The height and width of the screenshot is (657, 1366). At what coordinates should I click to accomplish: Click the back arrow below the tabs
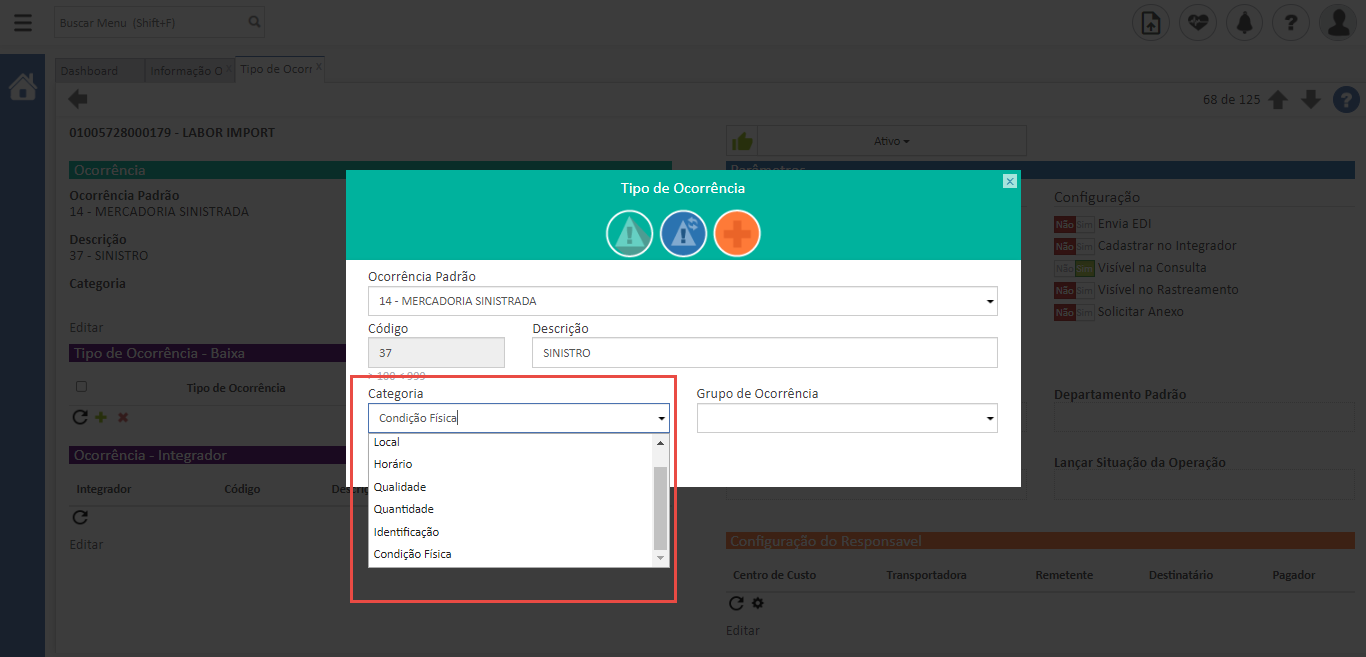78,99
